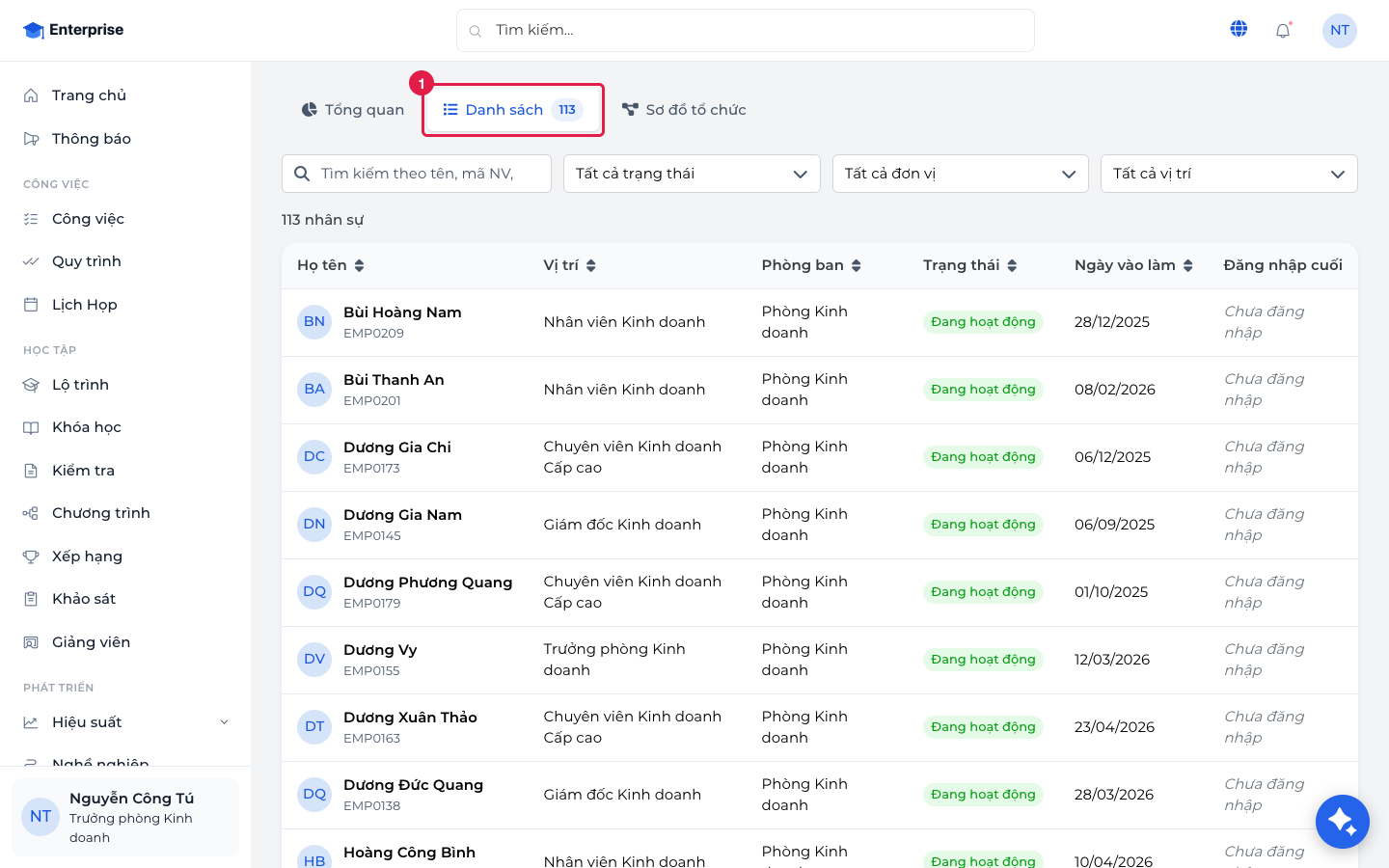Screen dimensions: 1389x868
Task: Click the BA avatar of Bùi Thanh An
Action: pyautogui.click(x=314, y=390)
